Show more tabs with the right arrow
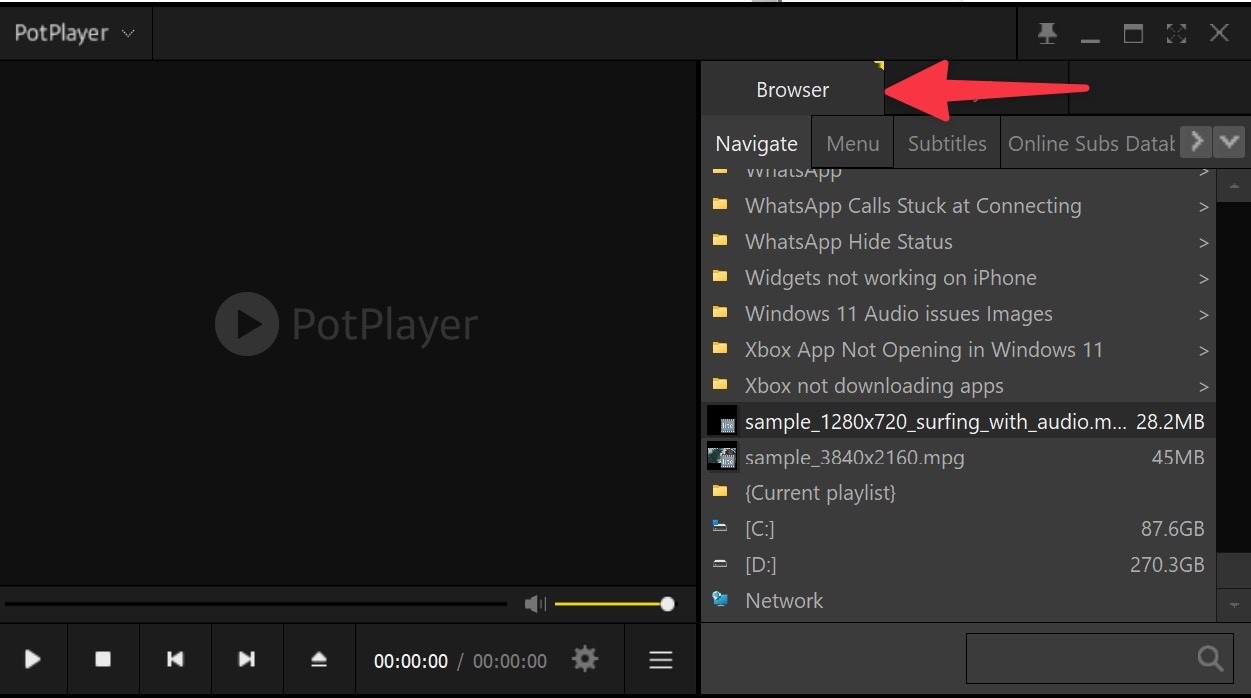The image size is (1251, 698). click(1196, 142)
